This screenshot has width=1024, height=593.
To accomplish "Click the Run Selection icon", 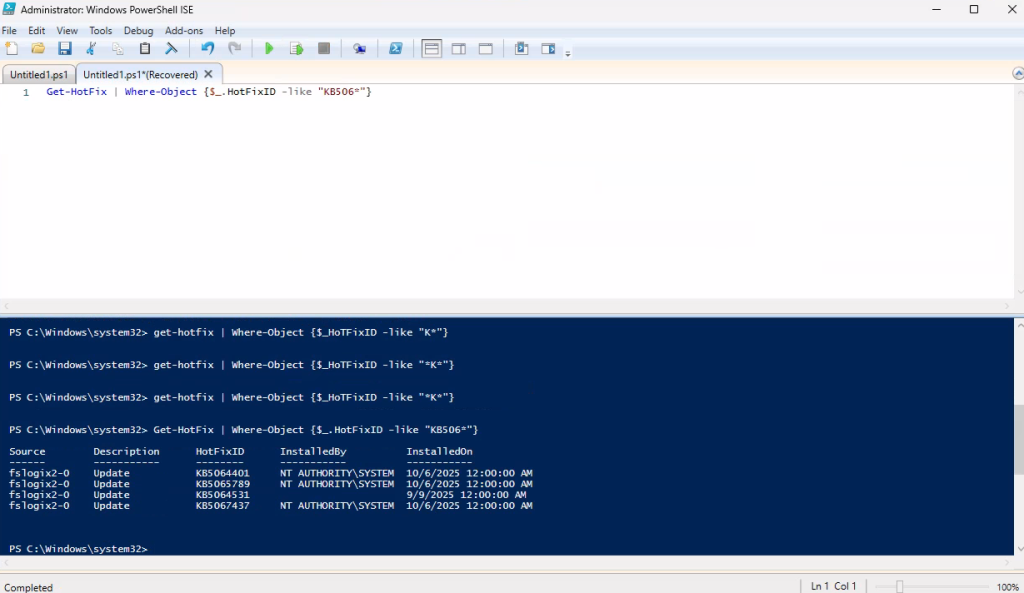I will click(296, 48).
